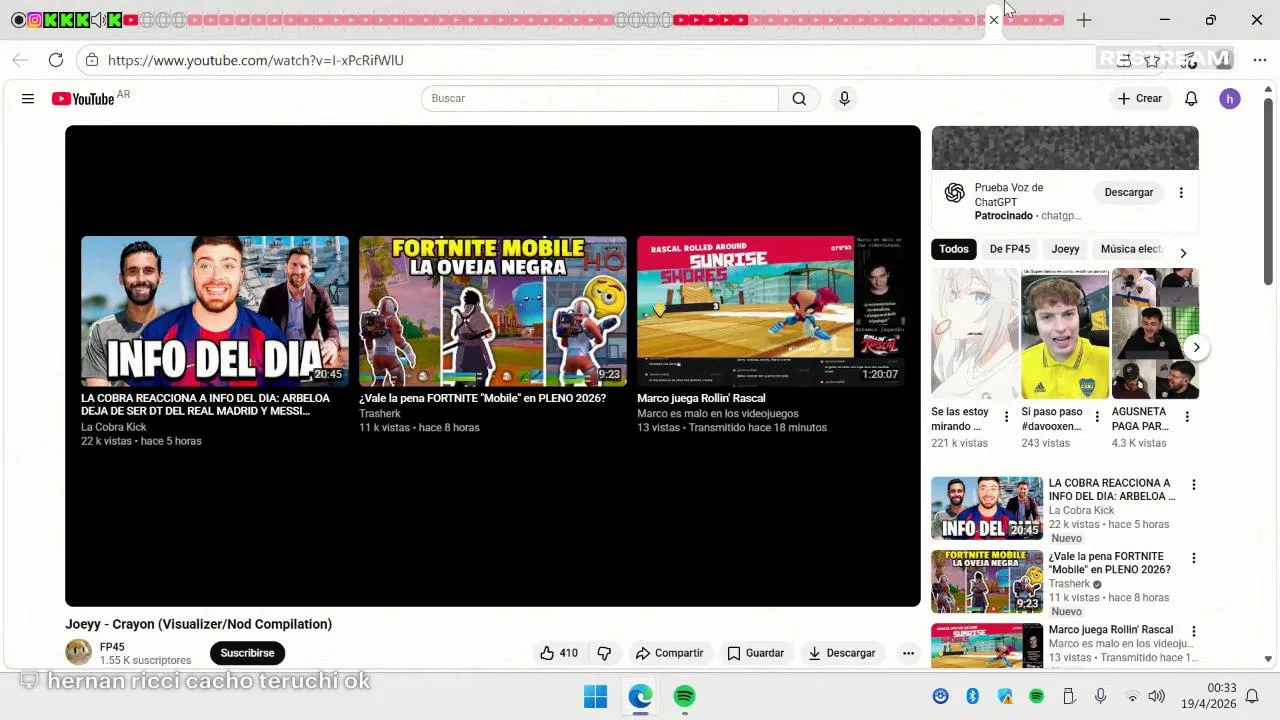Download video with Descargar button below player
Screen dimensions: 1280x720
pyautogui.click(x=841, y=653)
